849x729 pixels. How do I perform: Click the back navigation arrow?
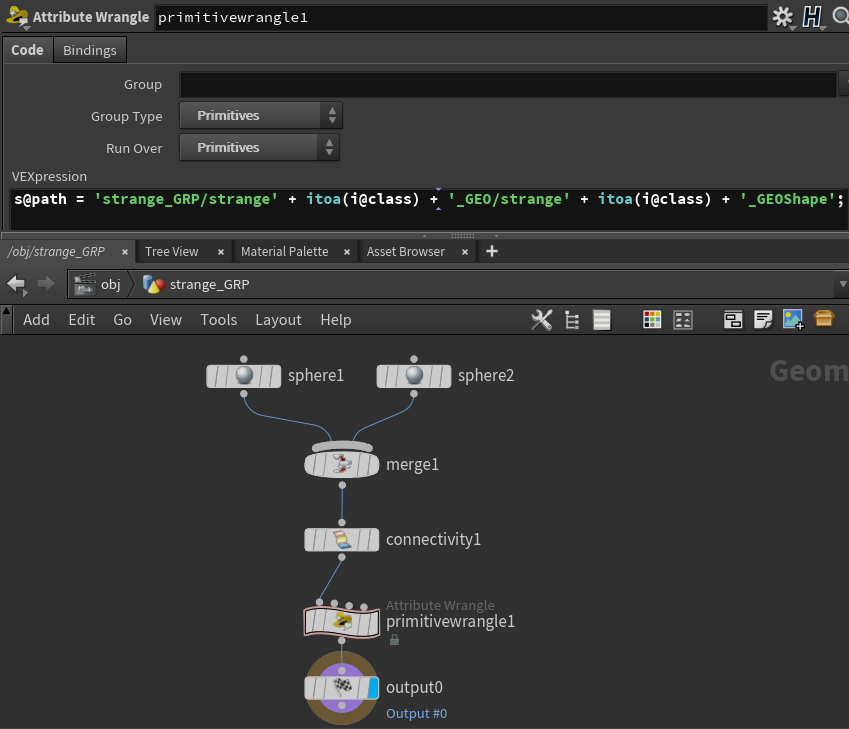click(x=16, y=284)
